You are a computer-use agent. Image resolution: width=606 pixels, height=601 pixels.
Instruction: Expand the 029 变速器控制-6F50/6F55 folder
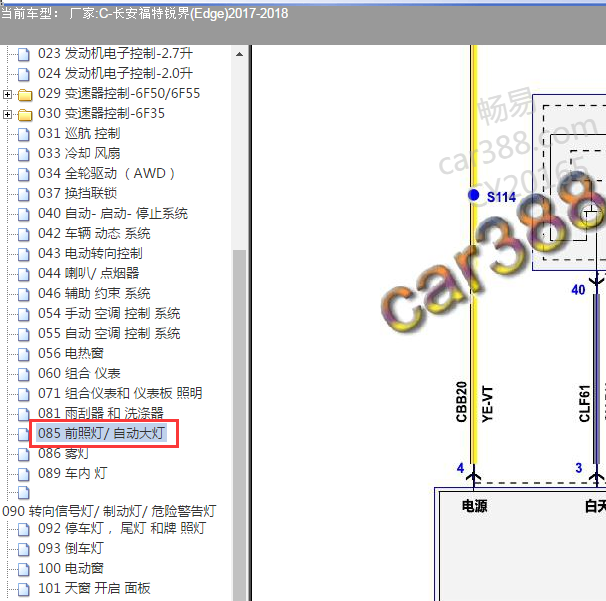click(7, 94)
